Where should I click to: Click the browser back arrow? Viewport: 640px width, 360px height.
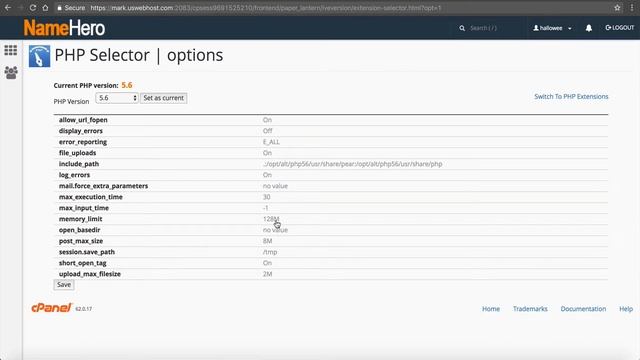point(8,8)
